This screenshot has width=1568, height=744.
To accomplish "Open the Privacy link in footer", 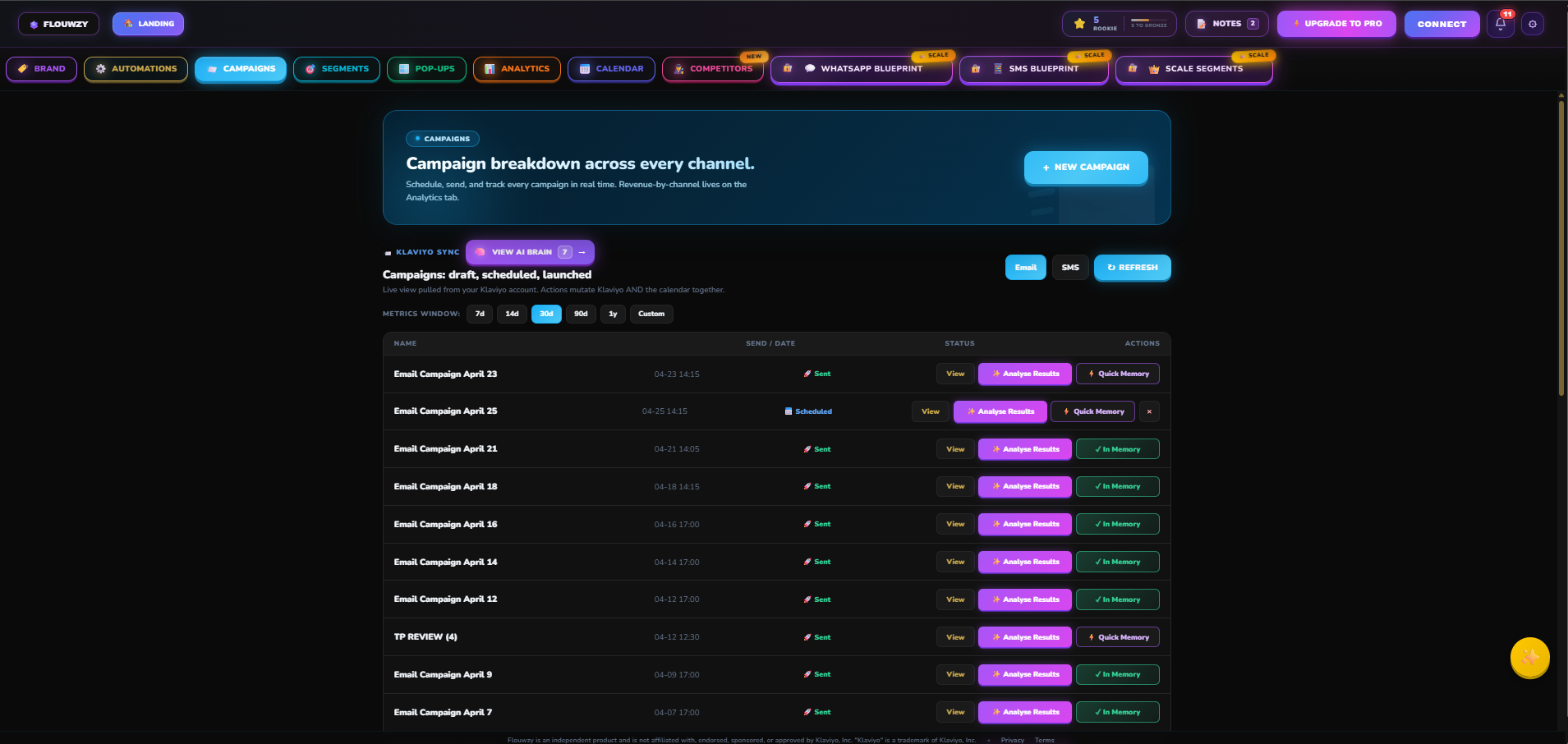I will coord(1012,740).
